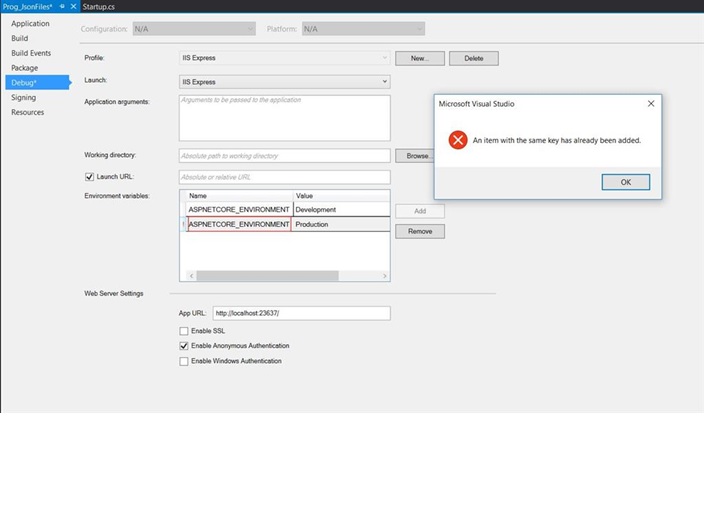Open the Signing settings page

[x=23, y=97]
